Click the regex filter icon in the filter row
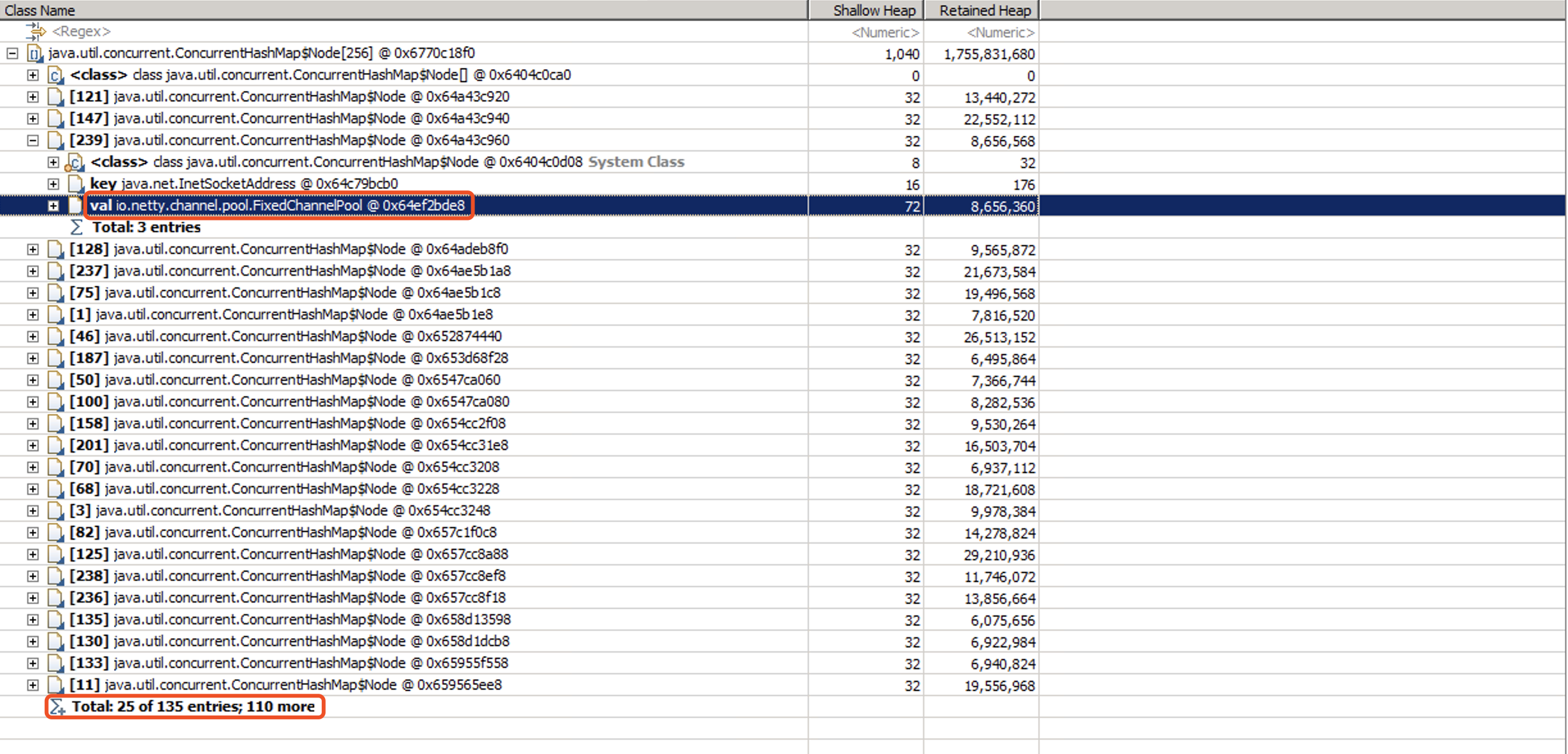Image resolution: width=1568 pixels, height=754 pixels. point(35,31)
